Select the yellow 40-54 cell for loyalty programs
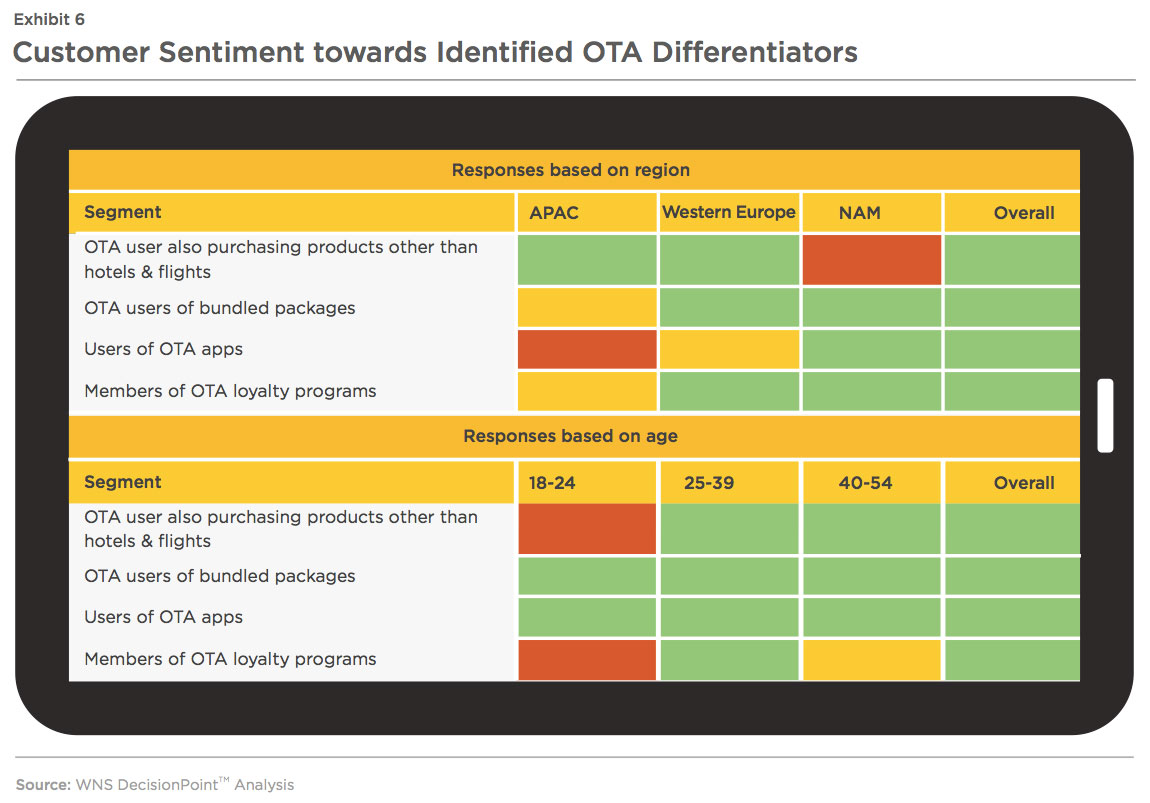Image resolution: width=1150 pixels, height=803 pixels. click(871, 660)
